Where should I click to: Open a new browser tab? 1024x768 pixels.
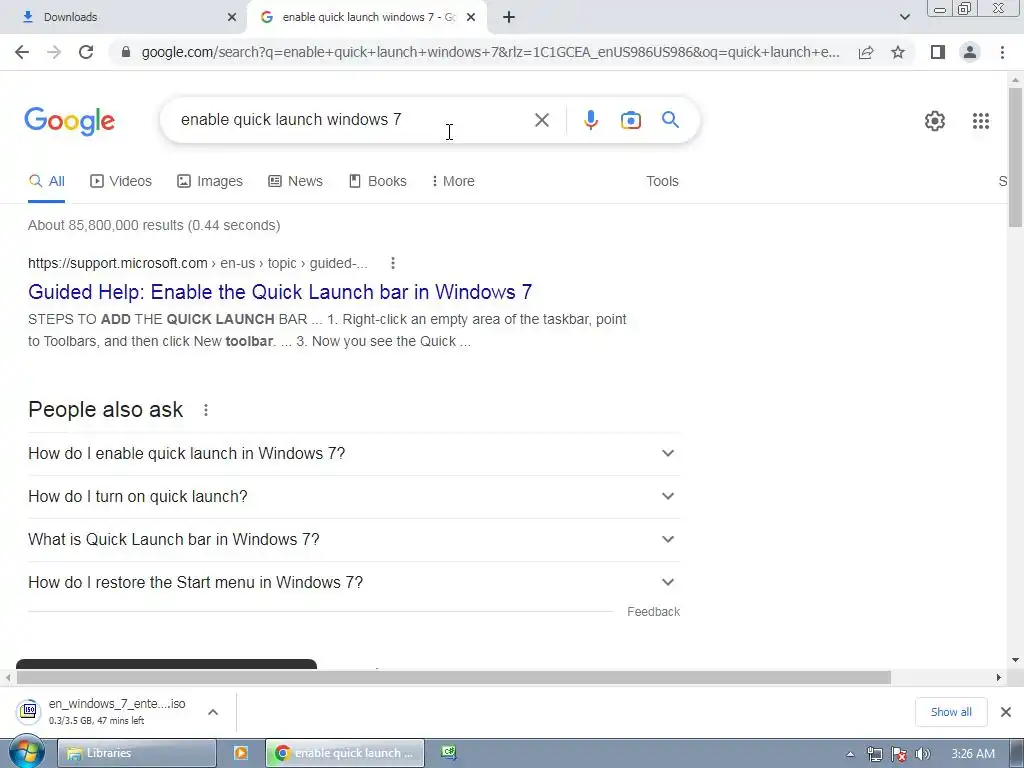click(509, 17)
